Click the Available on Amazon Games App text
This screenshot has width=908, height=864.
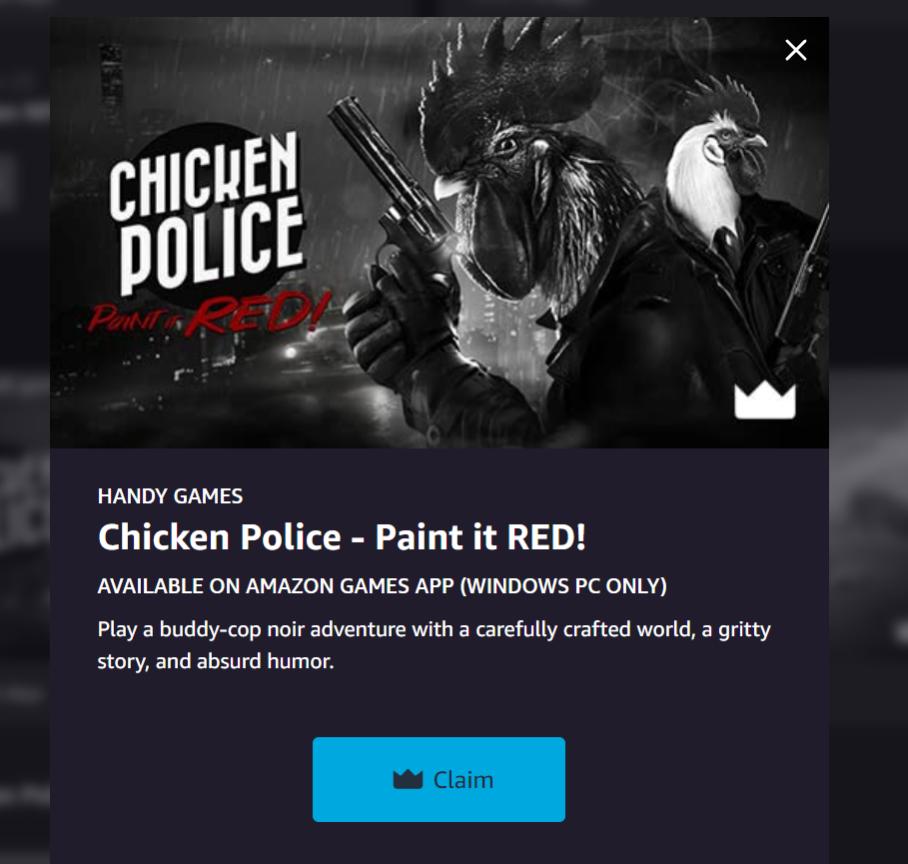[382, 586]
